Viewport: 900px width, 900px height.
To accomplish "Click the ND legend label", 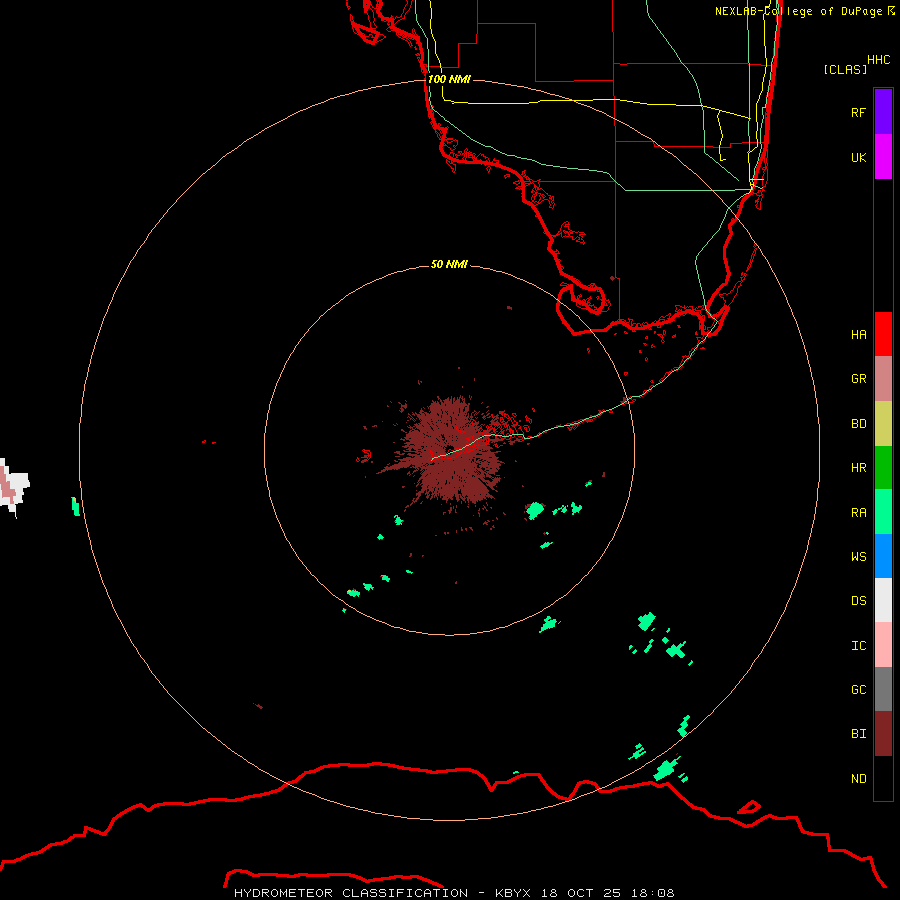I will pyautogui.click(x=858, y=778).
